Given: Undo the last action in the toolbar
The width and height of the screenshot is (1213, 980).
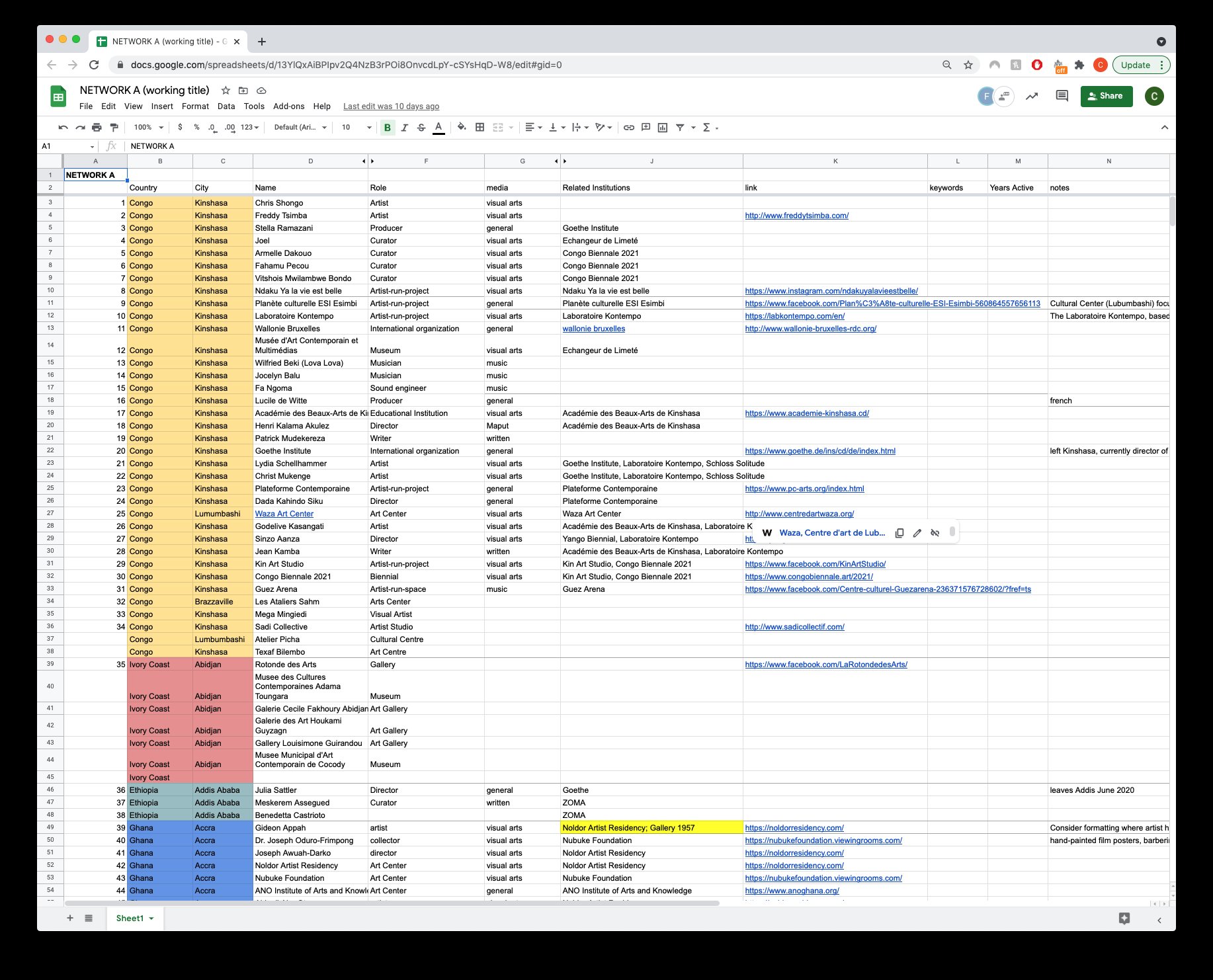Looking at the screenshot, I should (63, 128).
